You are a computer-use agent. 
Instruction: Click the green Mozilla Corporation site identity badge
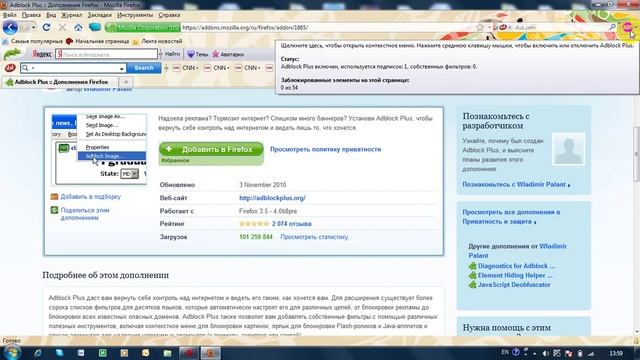(142, 27)
